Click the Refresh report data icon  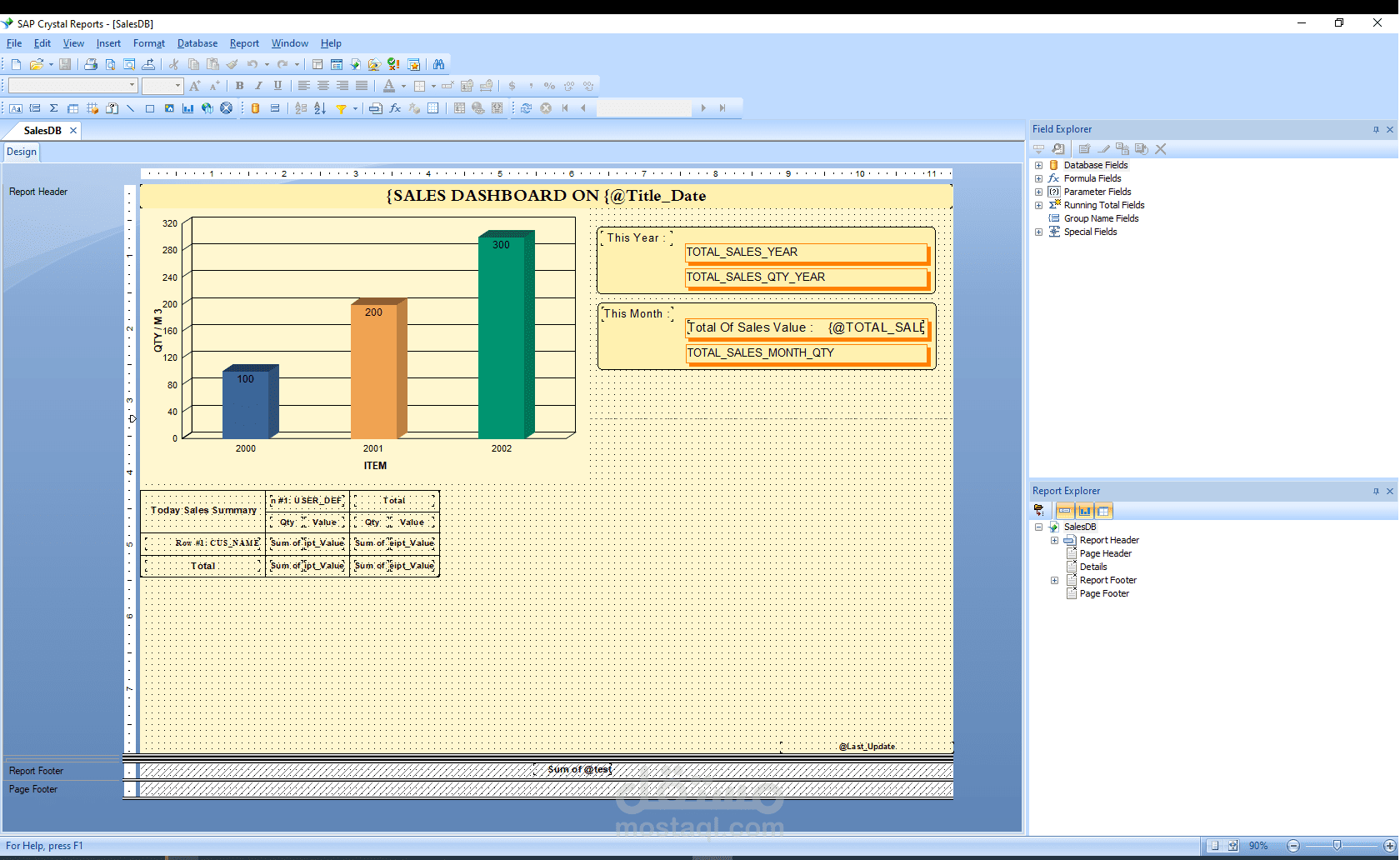pos(525,108)
